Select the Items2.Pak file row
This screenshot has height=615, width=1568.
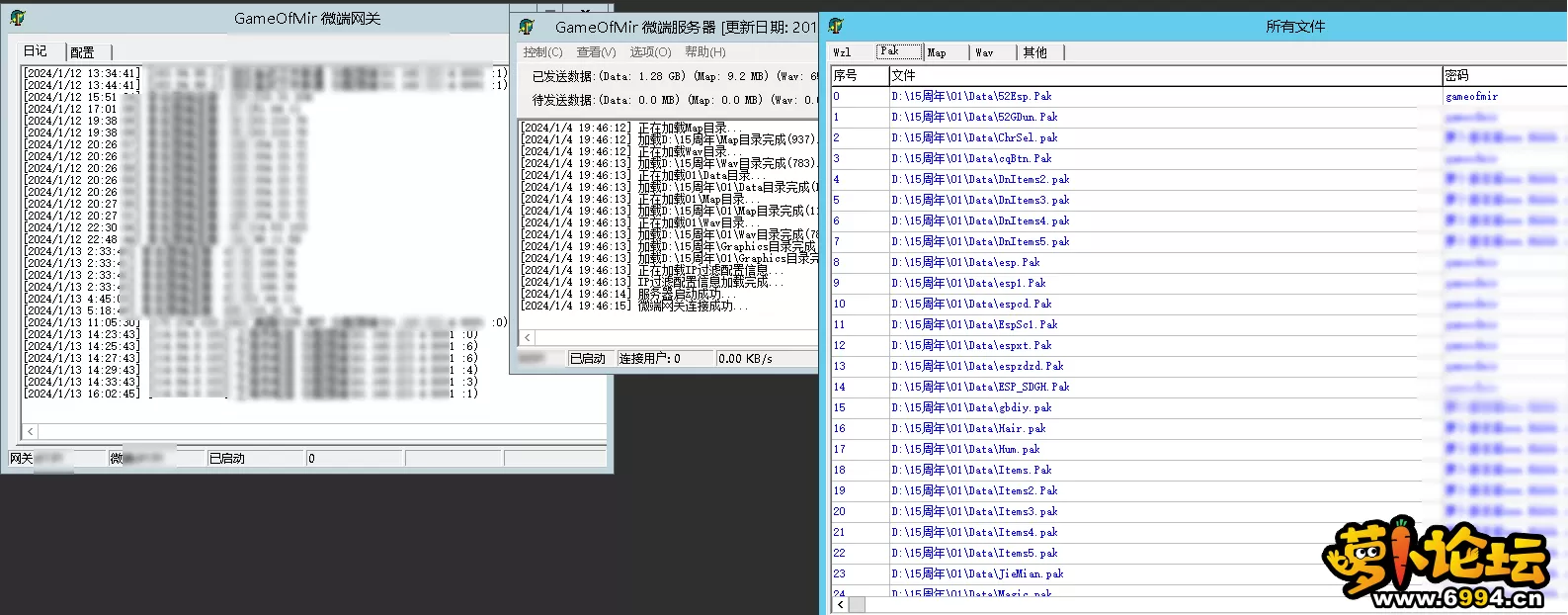click(1198, 490)
